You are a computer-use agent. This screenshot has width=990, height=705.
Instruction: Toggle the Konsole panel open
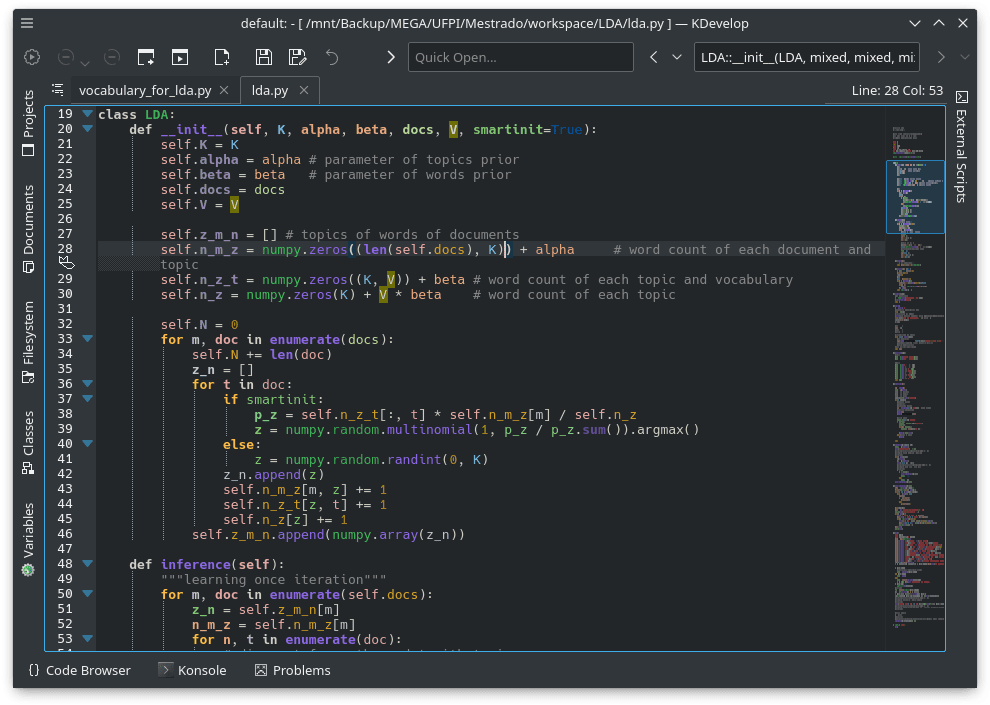pos(193,670)
